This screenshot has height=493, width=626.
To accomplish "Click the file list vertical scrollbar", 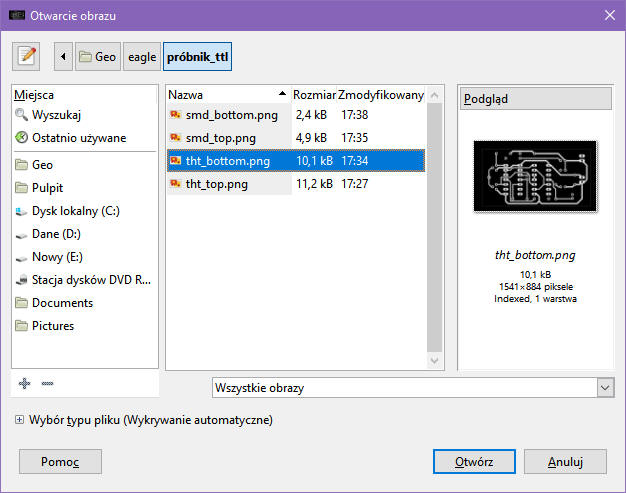I will [435, 230].
